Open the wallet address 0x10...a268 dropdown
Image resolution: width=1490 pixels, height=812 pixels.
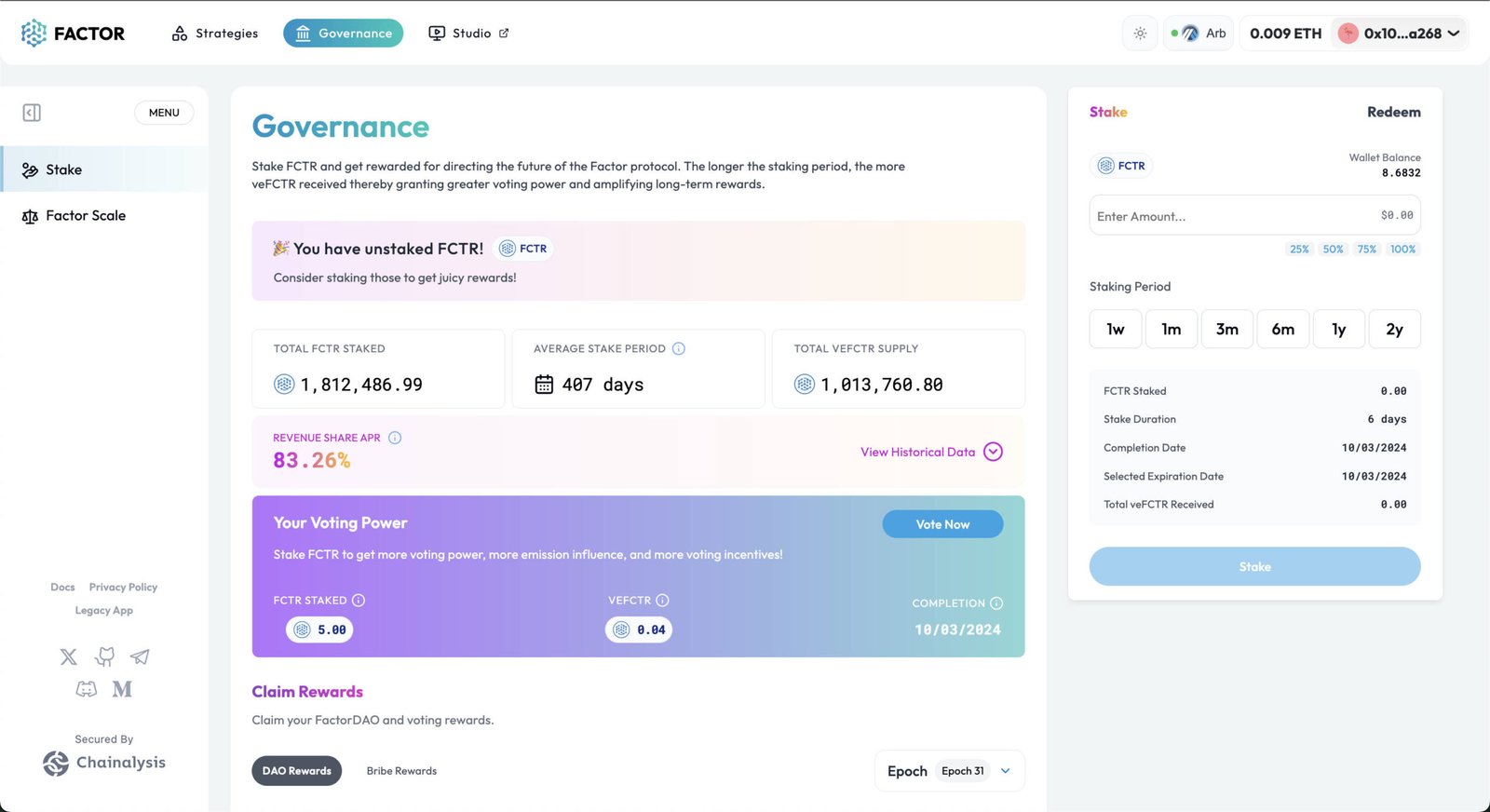click(1400, 34)
